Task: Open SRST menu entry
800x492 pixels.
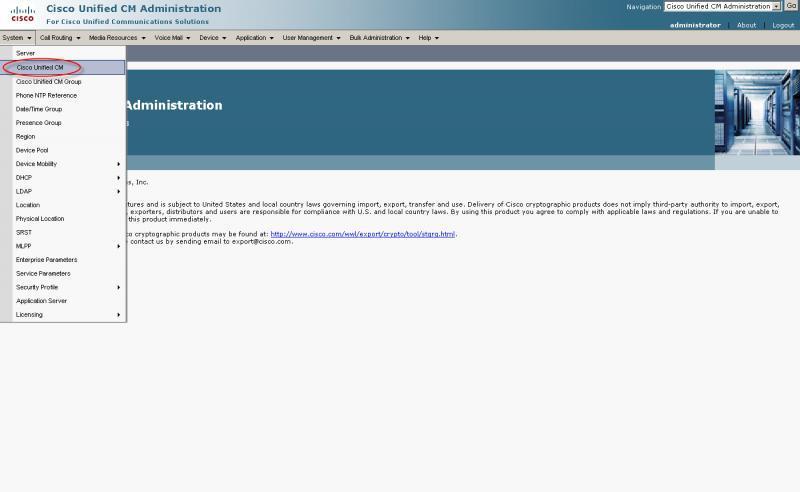Action: 63,233
